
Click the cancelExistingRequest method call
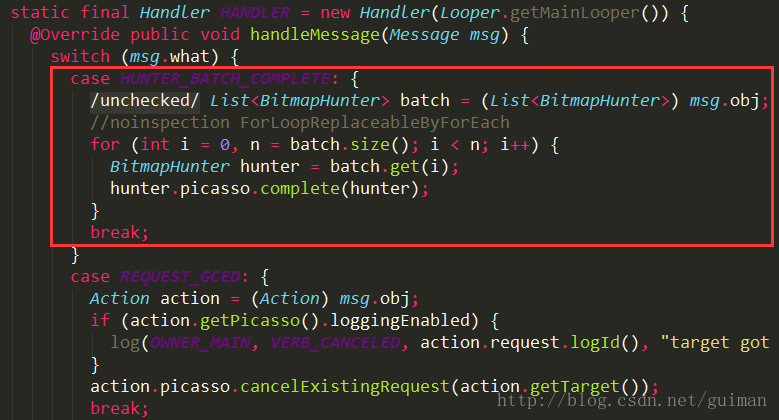click(x=345, y=386)
